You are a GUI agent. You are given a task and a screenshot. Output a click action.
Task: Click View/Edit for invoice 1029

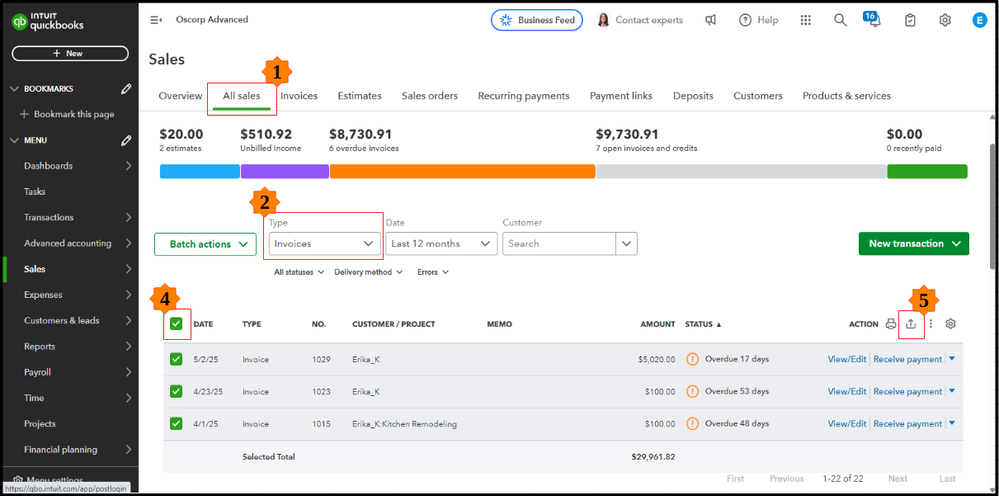click(x=847, y=359)
